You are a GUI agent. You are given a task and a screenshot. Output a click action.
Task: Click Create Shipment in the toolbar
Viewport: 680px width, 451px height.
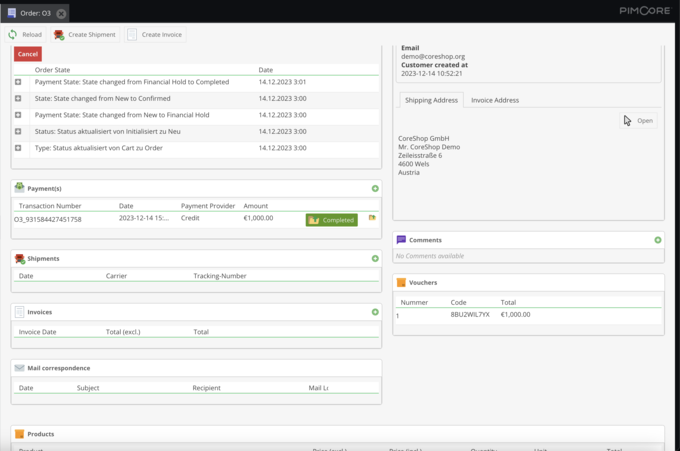[85, 35]
